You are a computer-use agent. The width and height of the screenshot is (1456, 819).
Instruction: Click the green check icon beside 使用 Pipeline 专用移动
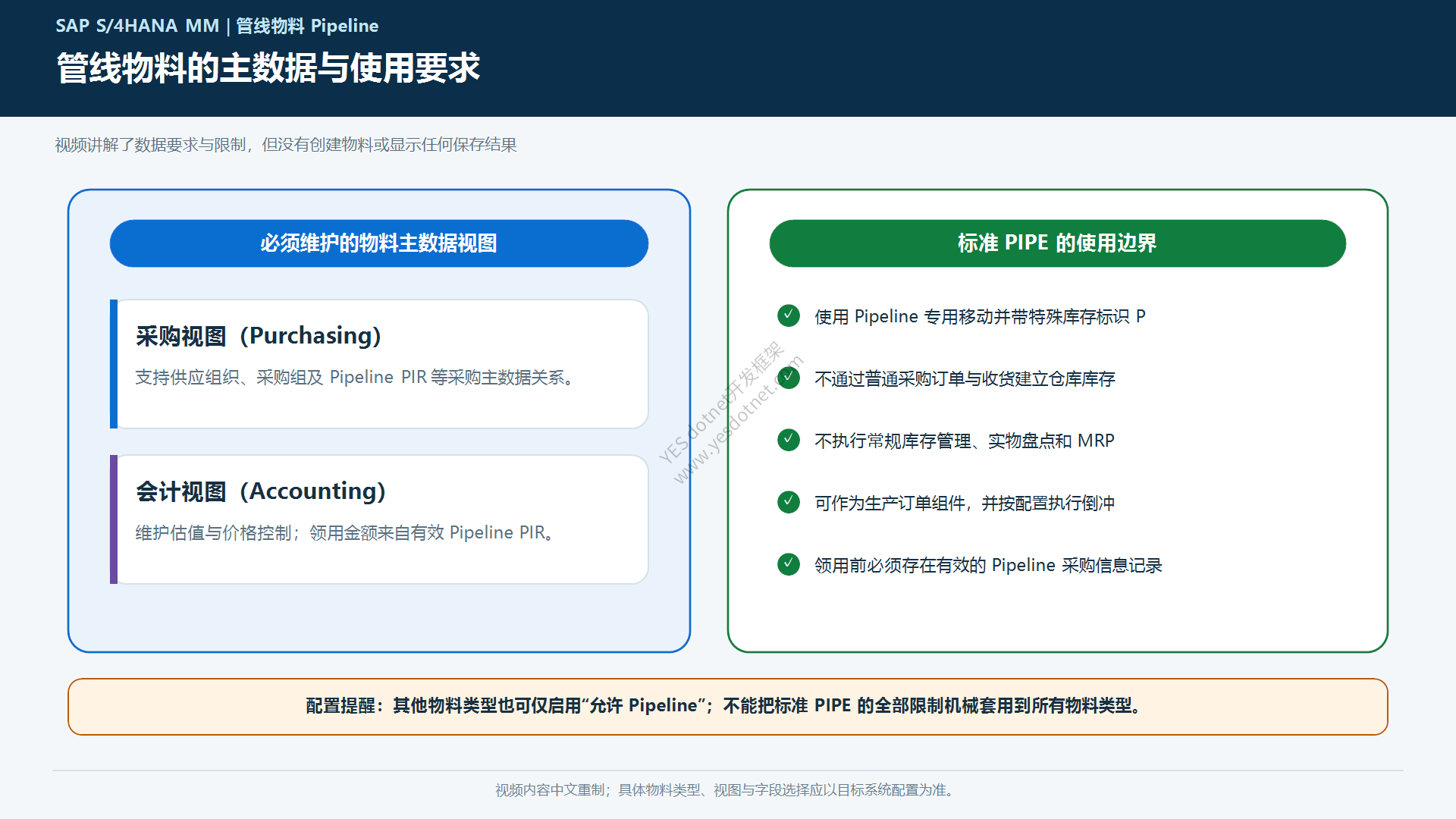click(x=789, y=315)
